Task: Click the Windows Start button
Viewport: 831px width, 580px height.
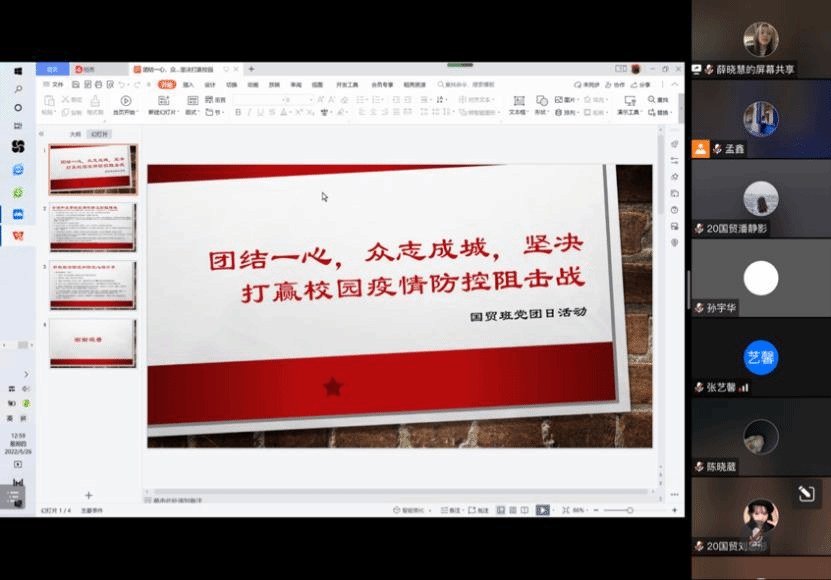Action: coord(18,71)
